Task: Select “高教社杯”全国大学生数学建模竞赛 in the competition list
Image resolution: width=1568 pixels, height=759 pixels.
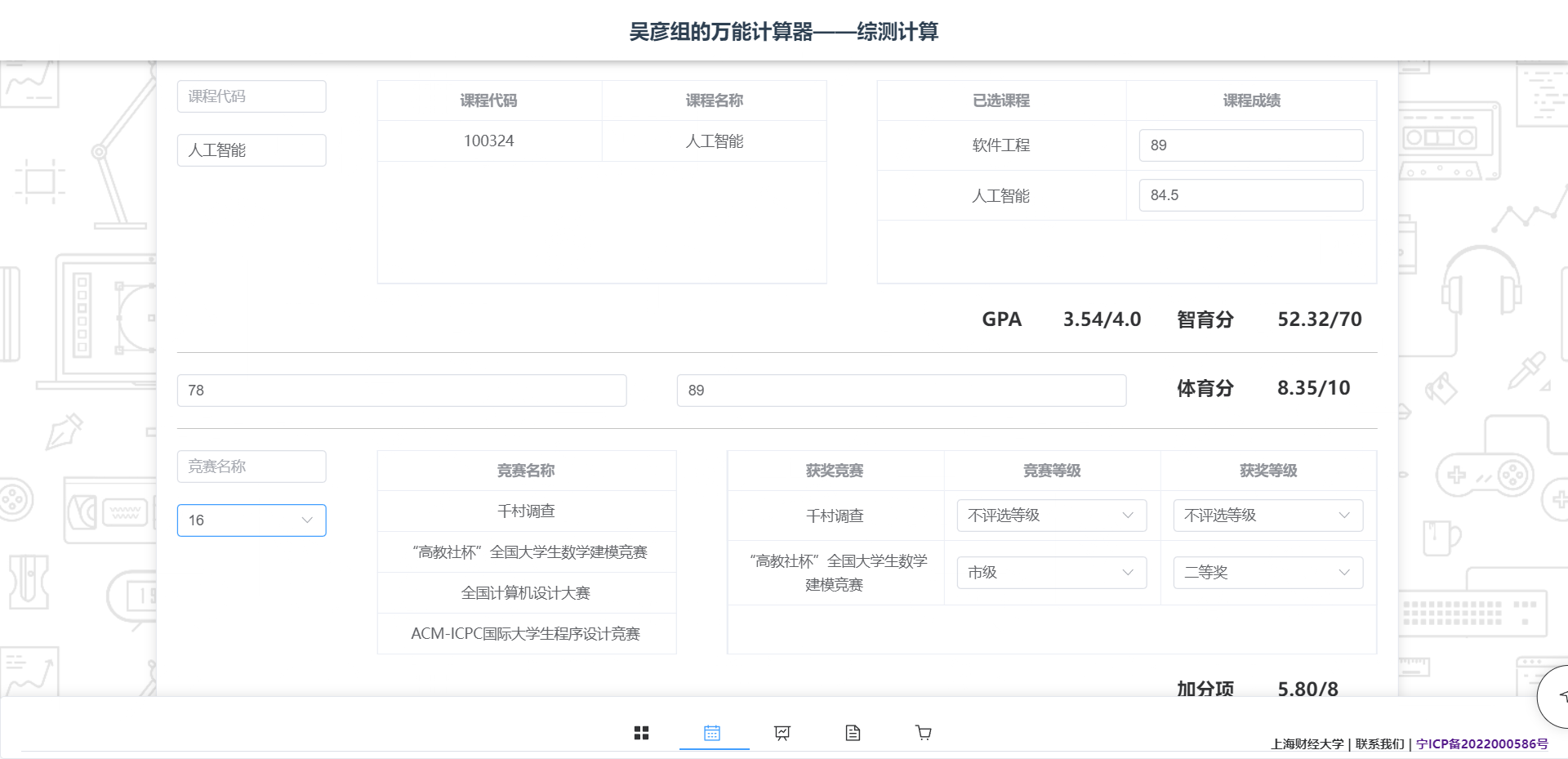Action: pos(527,551)
